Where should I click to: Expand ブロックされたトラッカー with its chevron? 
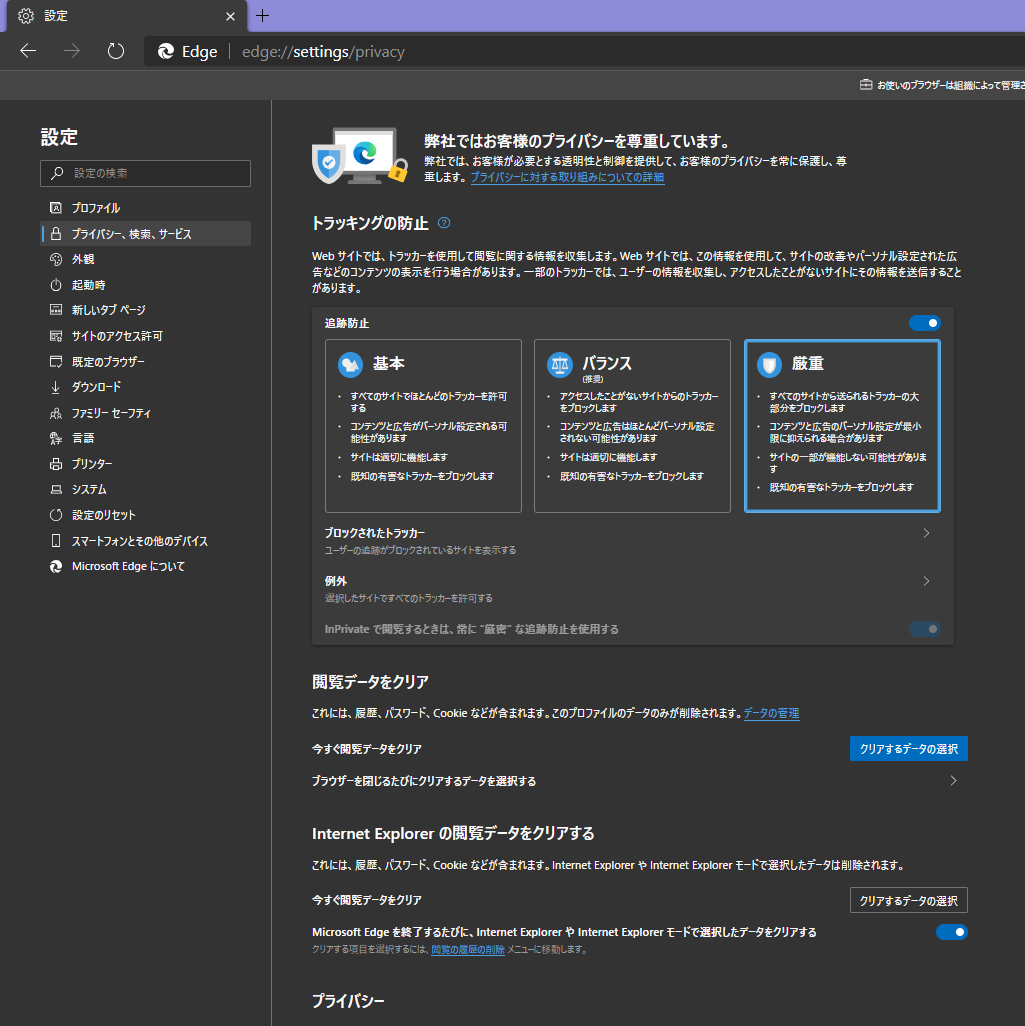[x=926, y=533]
